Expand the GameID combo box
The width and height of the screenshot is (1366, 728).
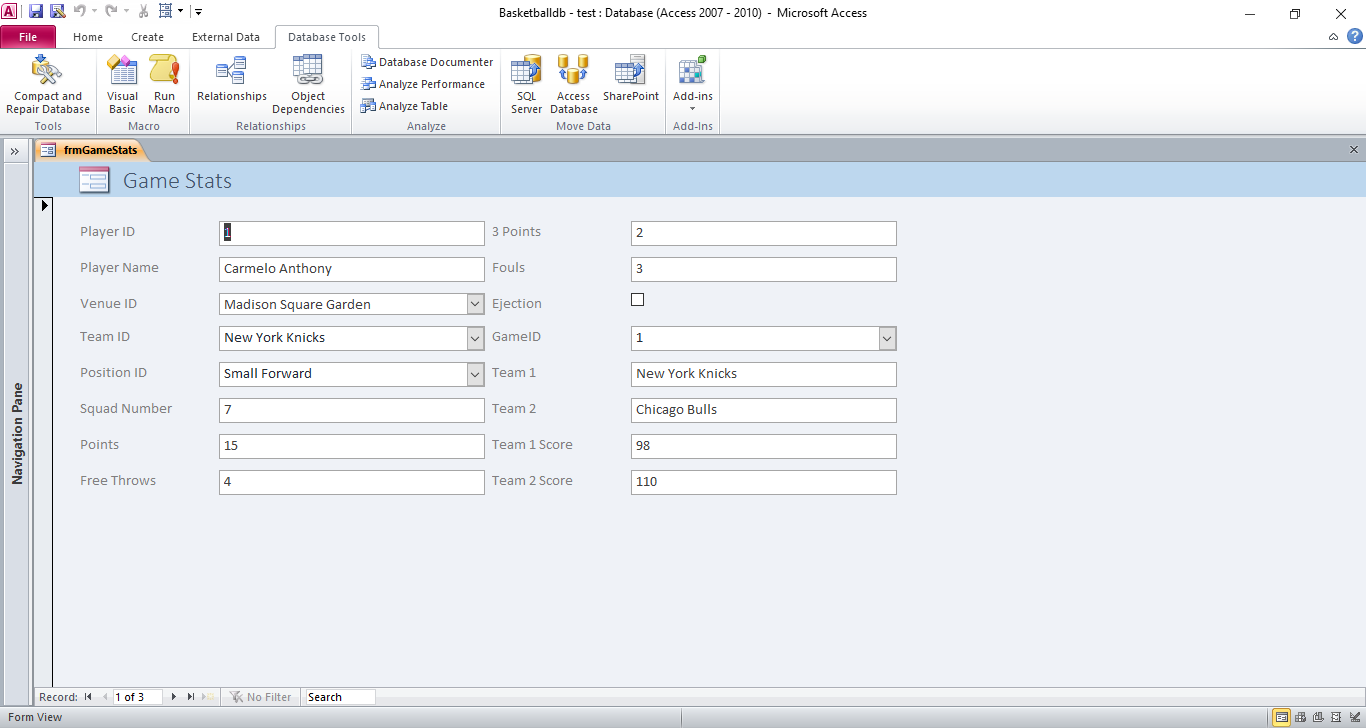887,338
